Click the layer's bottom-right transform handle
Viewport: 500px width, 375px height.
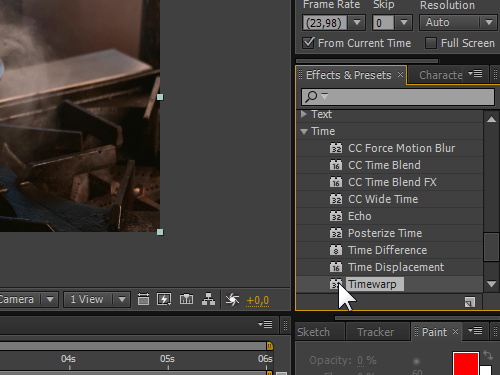tap(160, 232)
